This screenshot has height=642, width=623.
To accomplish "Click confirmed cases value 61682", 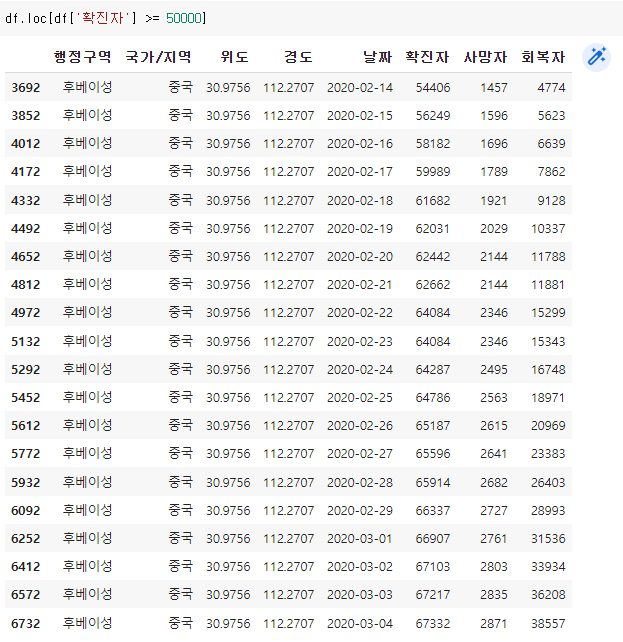I will point(433,201).
